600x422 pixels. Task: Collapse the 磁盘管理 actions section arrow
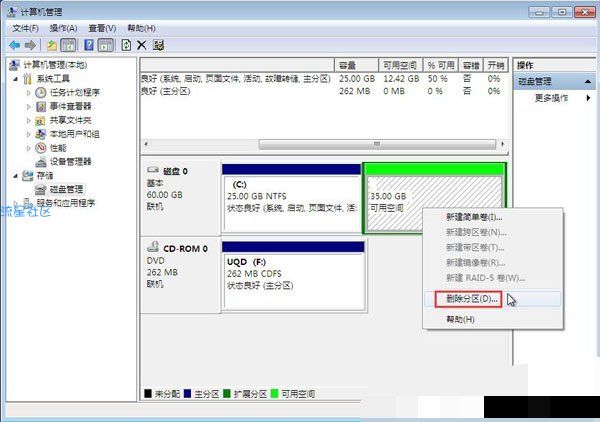coord(588,81)
